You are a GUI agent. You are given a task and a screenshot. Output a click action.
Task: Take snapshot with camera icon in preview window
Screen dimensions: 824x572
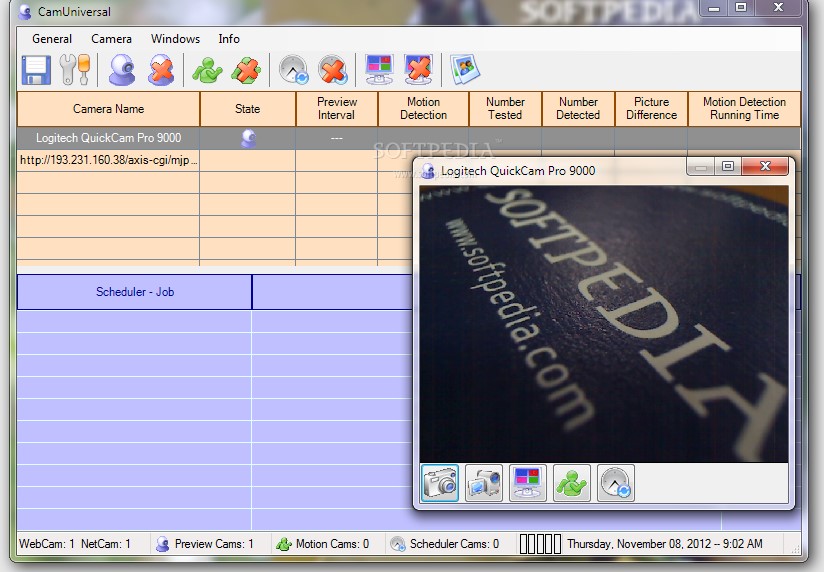click(440, 483)
